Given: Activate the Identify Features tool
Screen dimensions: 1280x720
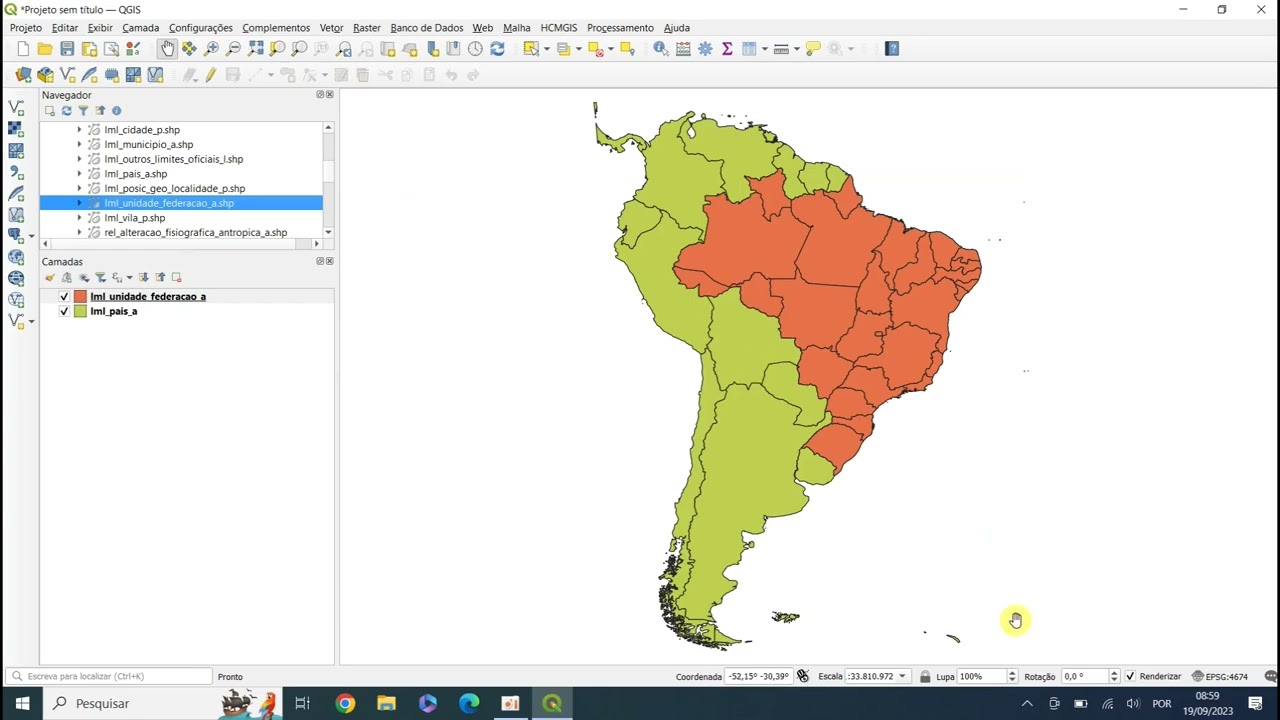Looking at the screenshot, I should tap(661, 49).
